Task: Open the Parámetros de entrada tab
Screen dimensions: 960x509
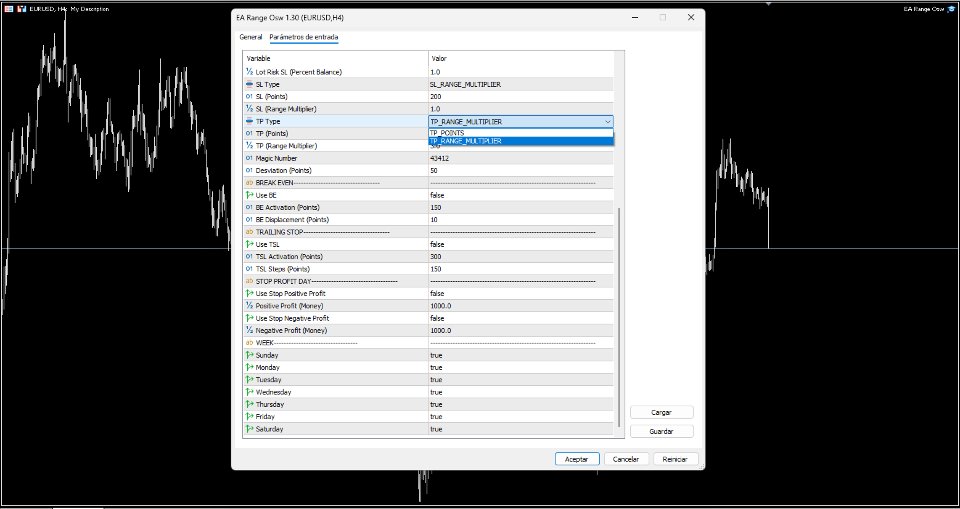Action: pyautogui.click(x=304, y=37)
